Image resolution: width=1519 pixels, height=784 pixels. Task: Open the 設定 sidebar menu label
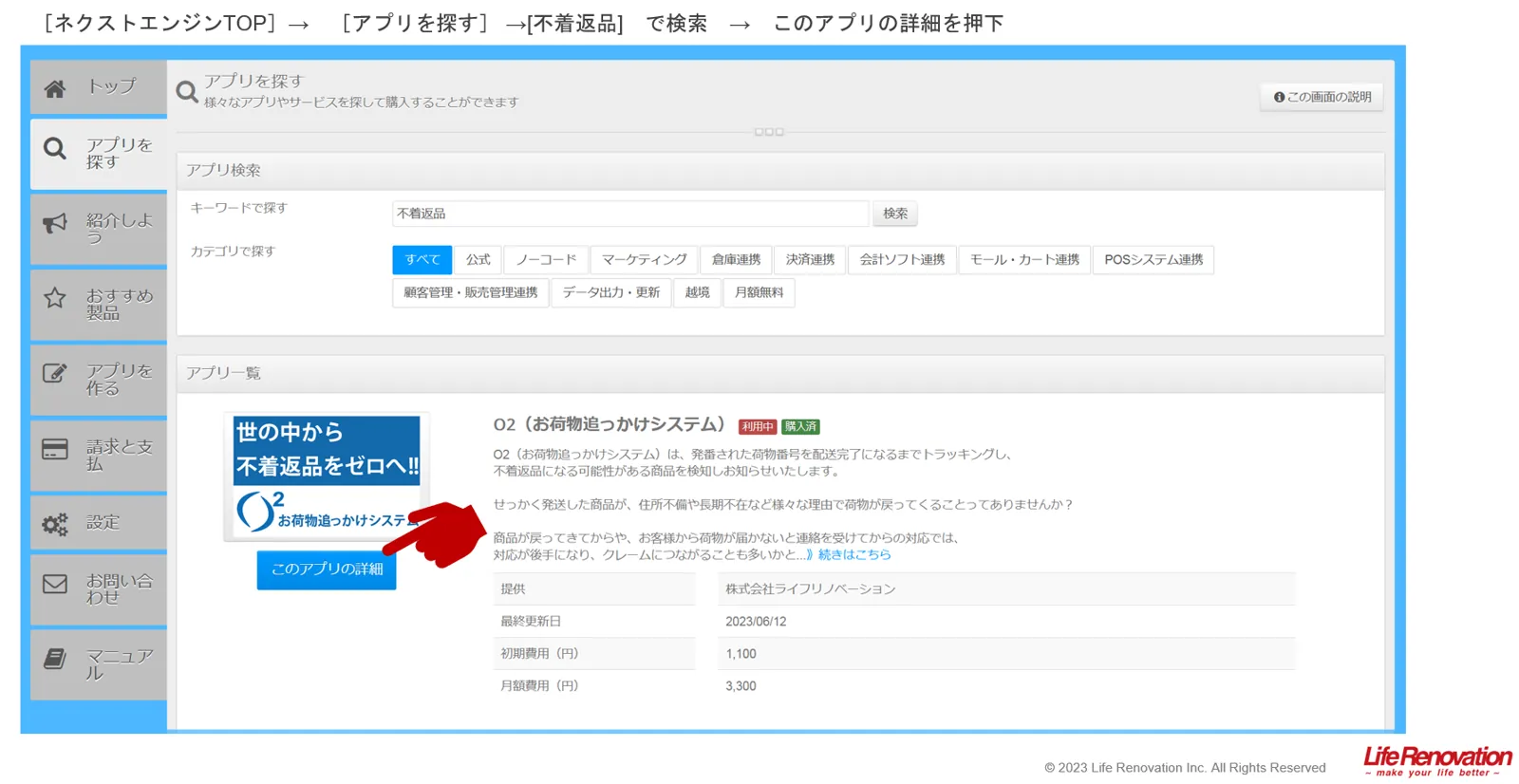pyautogui.click(x=103, y=522)
